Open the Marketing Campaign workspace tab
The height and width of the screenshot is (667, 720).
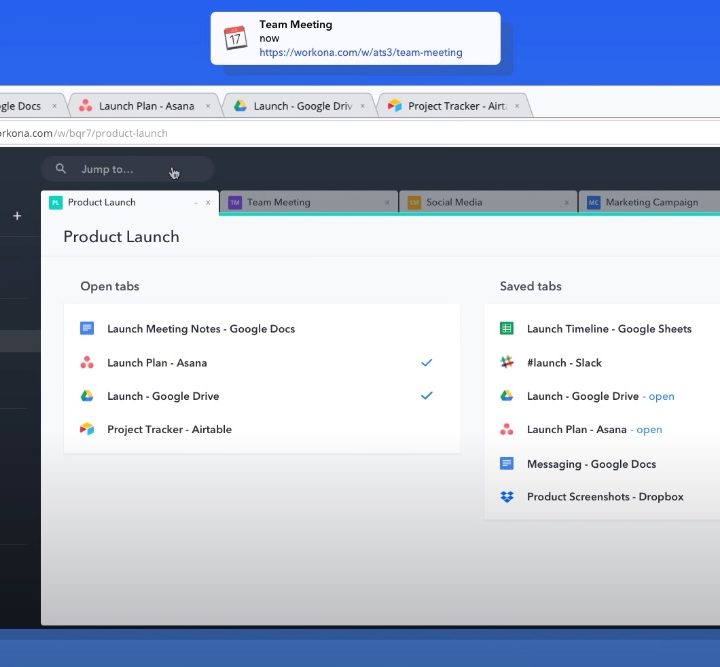coord(650,202)
